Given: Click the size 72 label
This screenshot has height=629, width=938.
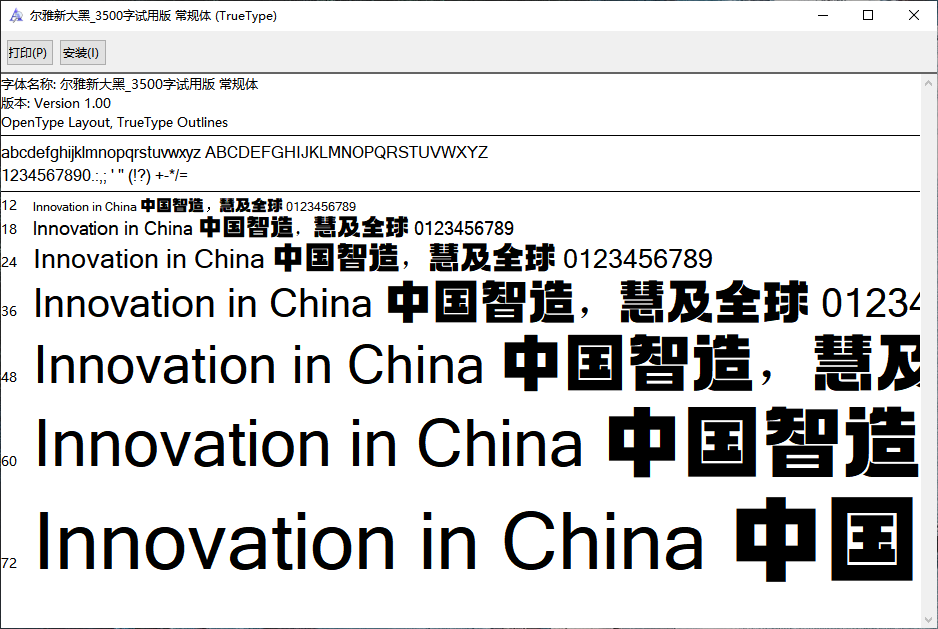Looking at the screenshot, I should click(x=9, y=563).
